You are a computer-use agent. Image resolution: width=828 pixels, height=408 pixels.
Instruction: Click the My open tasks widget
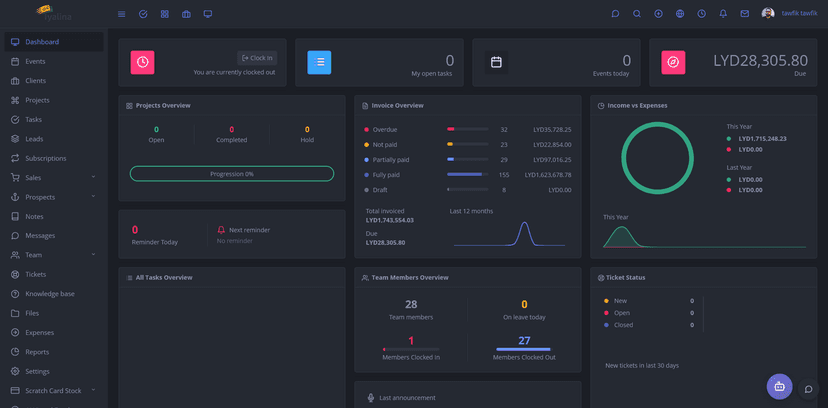(379, 62)
